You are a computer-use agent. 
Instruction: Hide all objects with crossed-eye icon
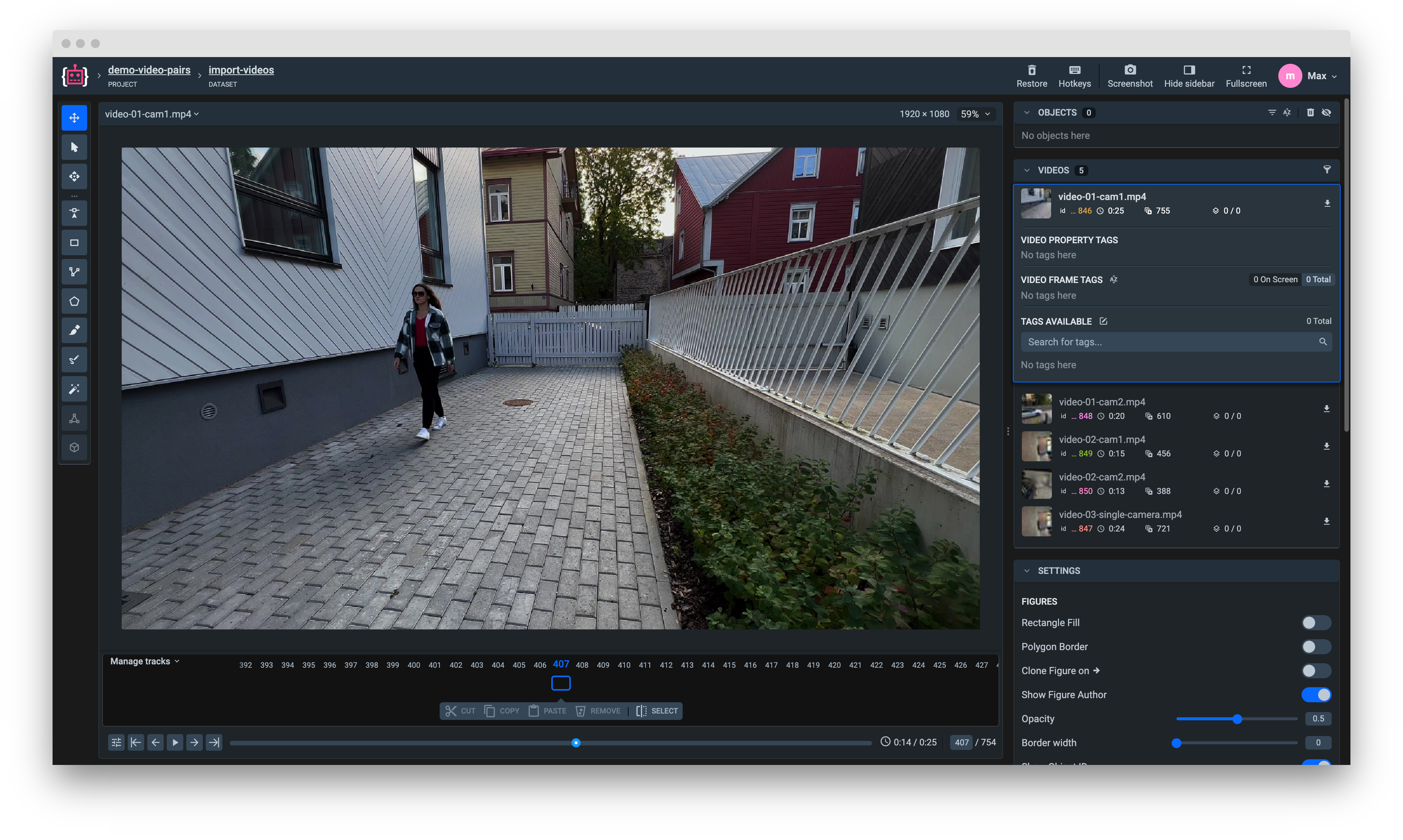pyautogui.click(x=1326, y=113)
